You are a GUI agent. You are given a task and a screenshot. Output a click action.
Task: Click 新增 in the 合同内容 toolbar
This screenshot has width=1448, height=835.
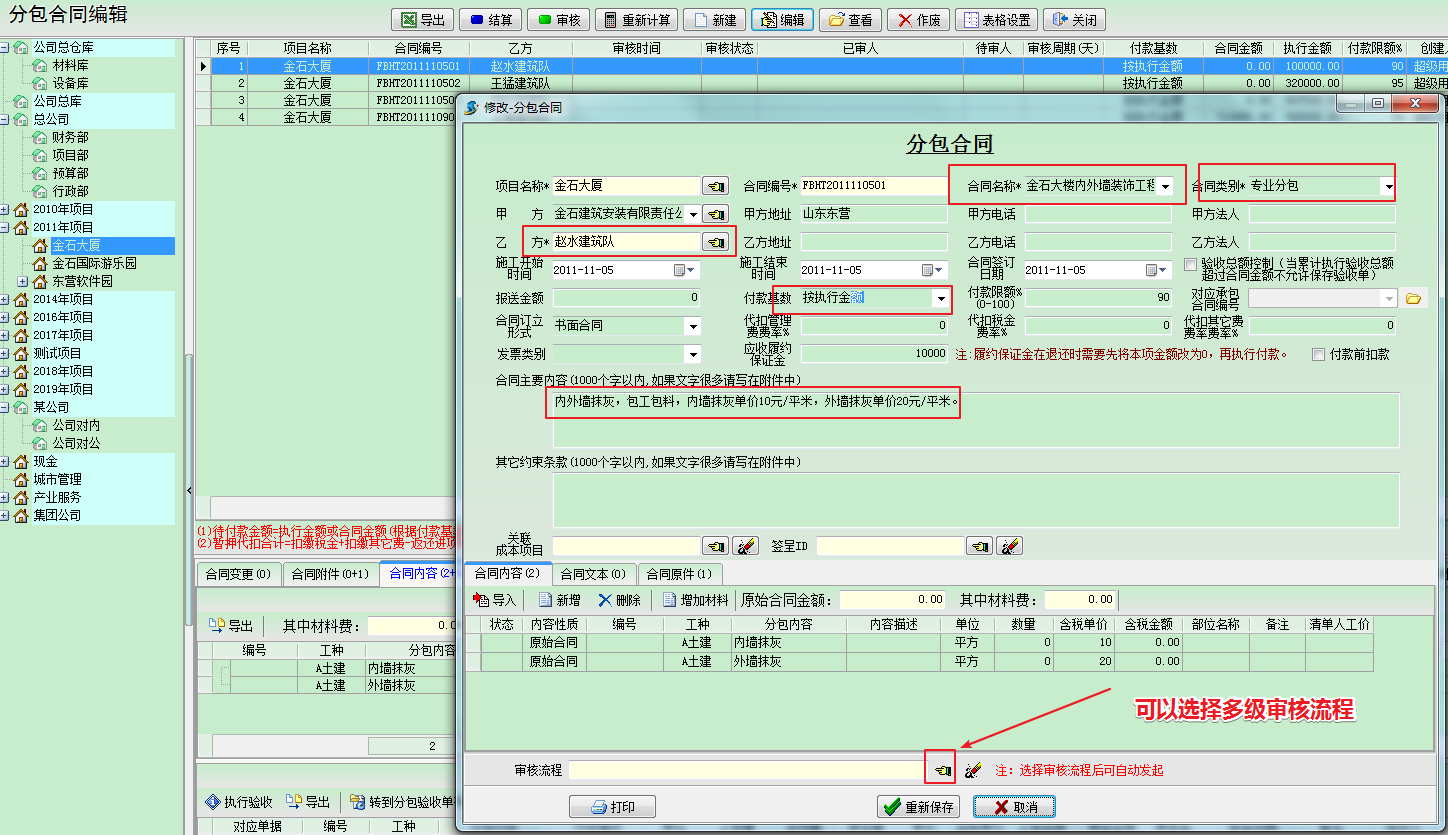click(559, 600)
